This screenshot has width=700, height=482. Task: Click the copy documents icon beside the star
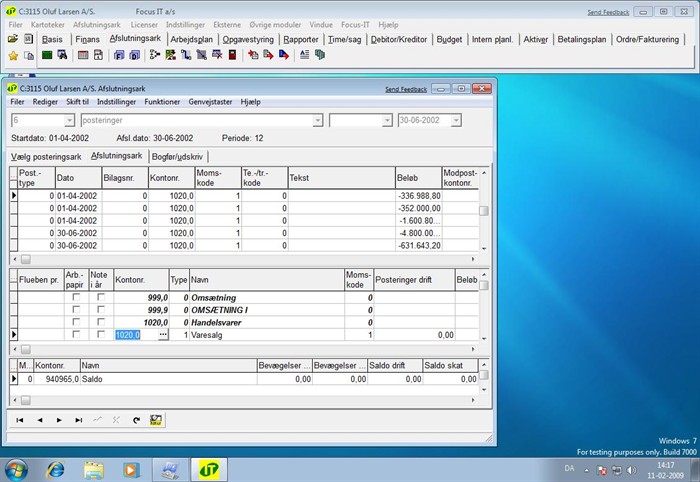29,55
